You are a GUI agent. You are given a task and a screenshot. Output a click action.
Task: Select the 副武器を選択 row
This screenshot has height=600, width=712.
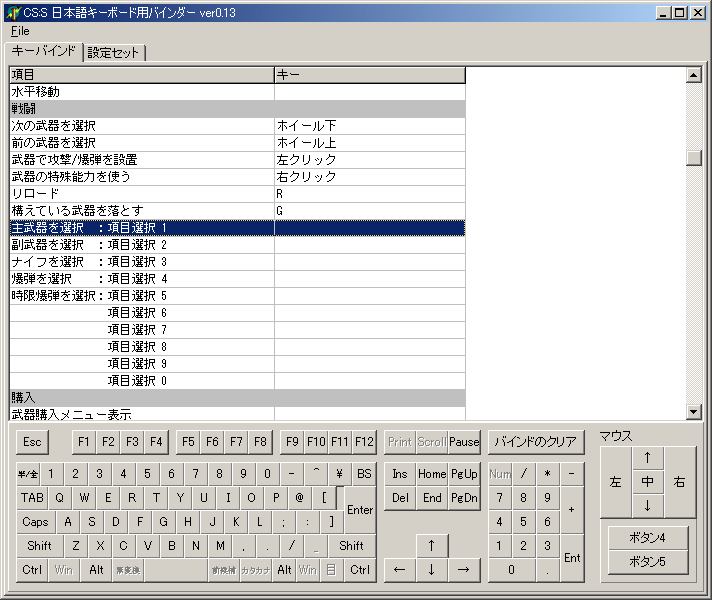tap(141, 245)
